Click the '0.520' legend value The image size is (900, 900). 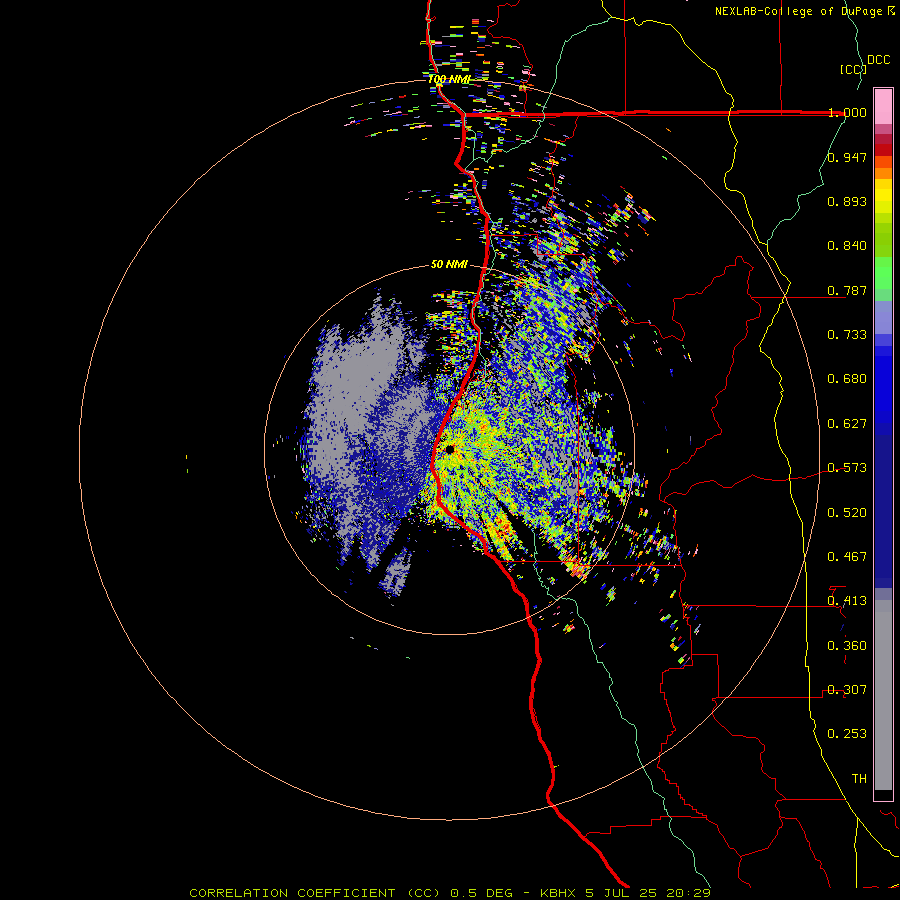847,513
